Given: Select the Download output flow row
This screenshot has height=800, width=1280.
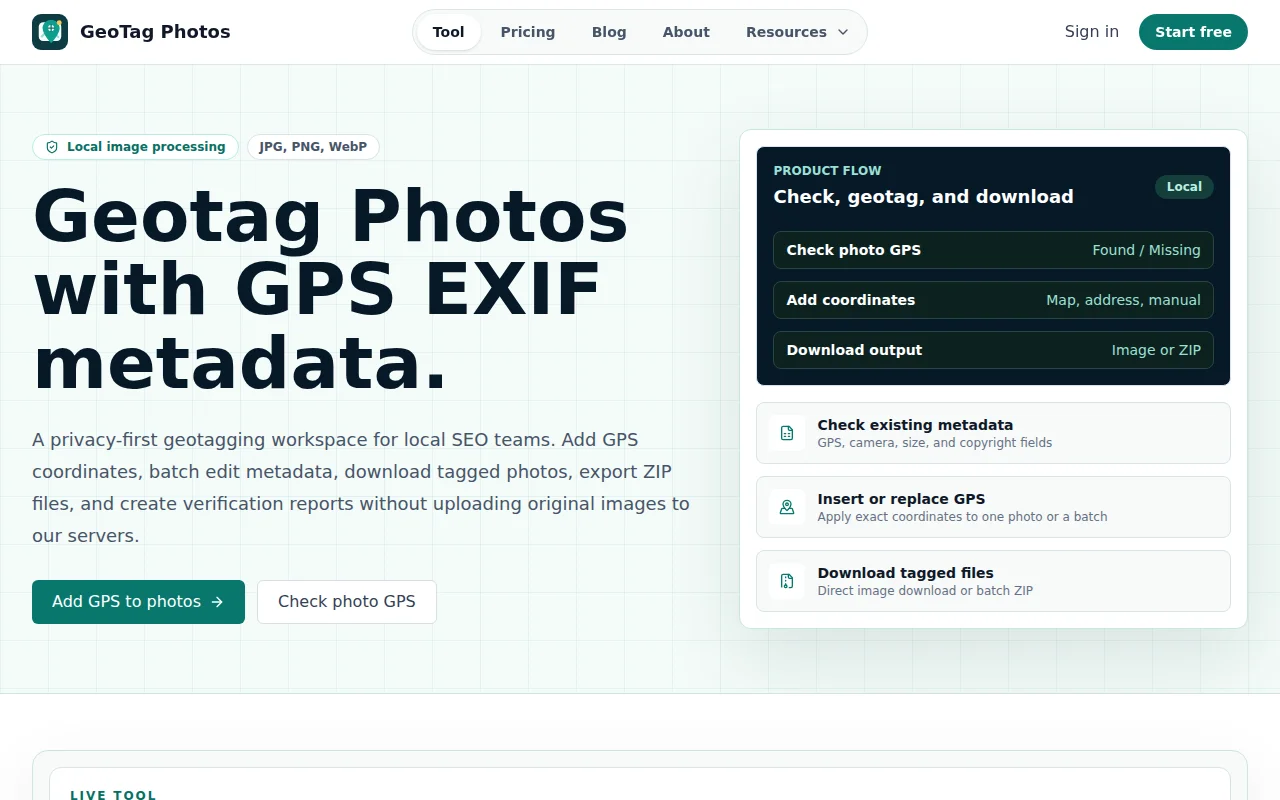Looking at the screenshot, I should pos(993,350).
